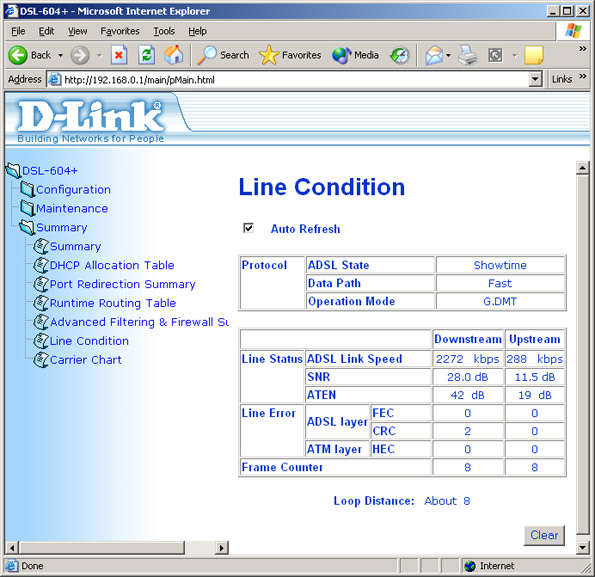595x577 pixels.
Task: Click the page icon in the address bar
Action: click(x=55, y=79)
